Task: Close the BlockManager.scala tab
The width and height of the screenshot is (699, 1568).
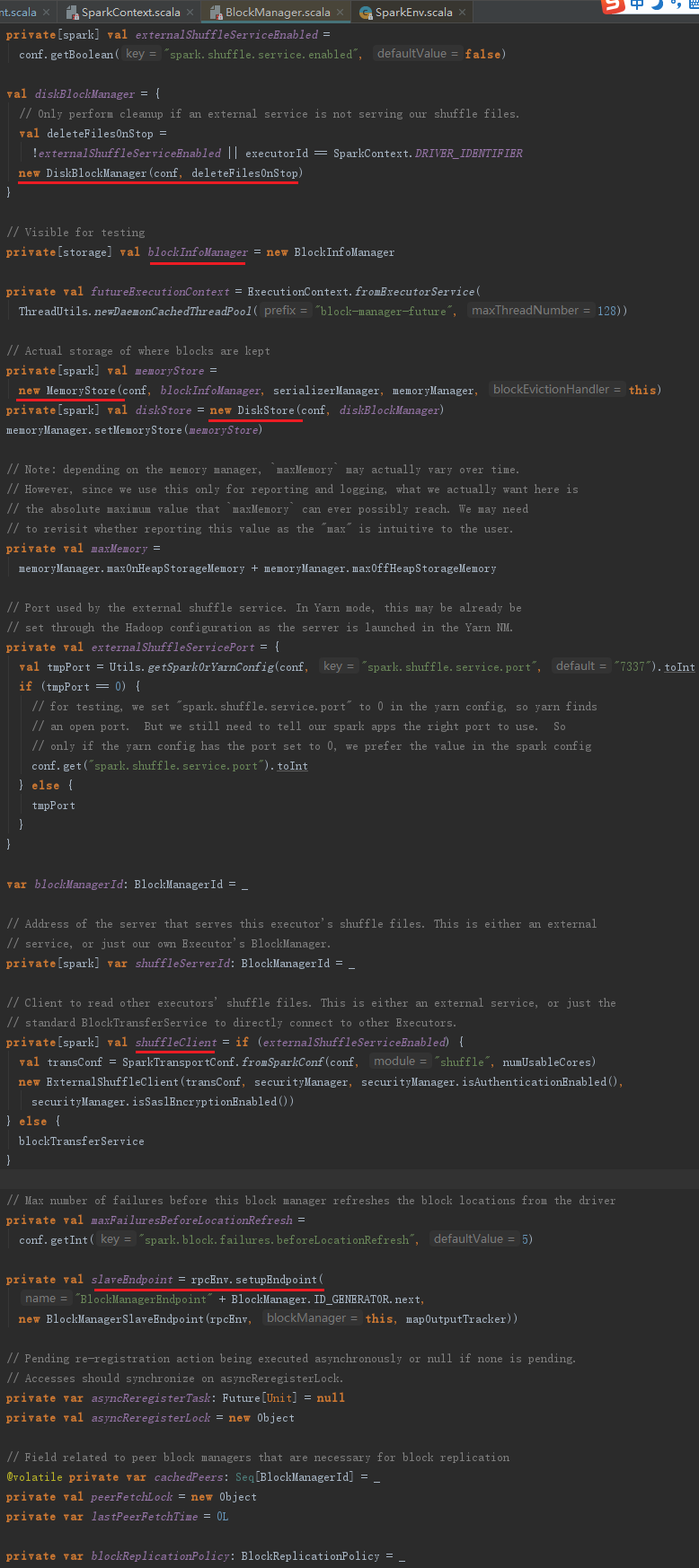Action: (x=341, y=13)
